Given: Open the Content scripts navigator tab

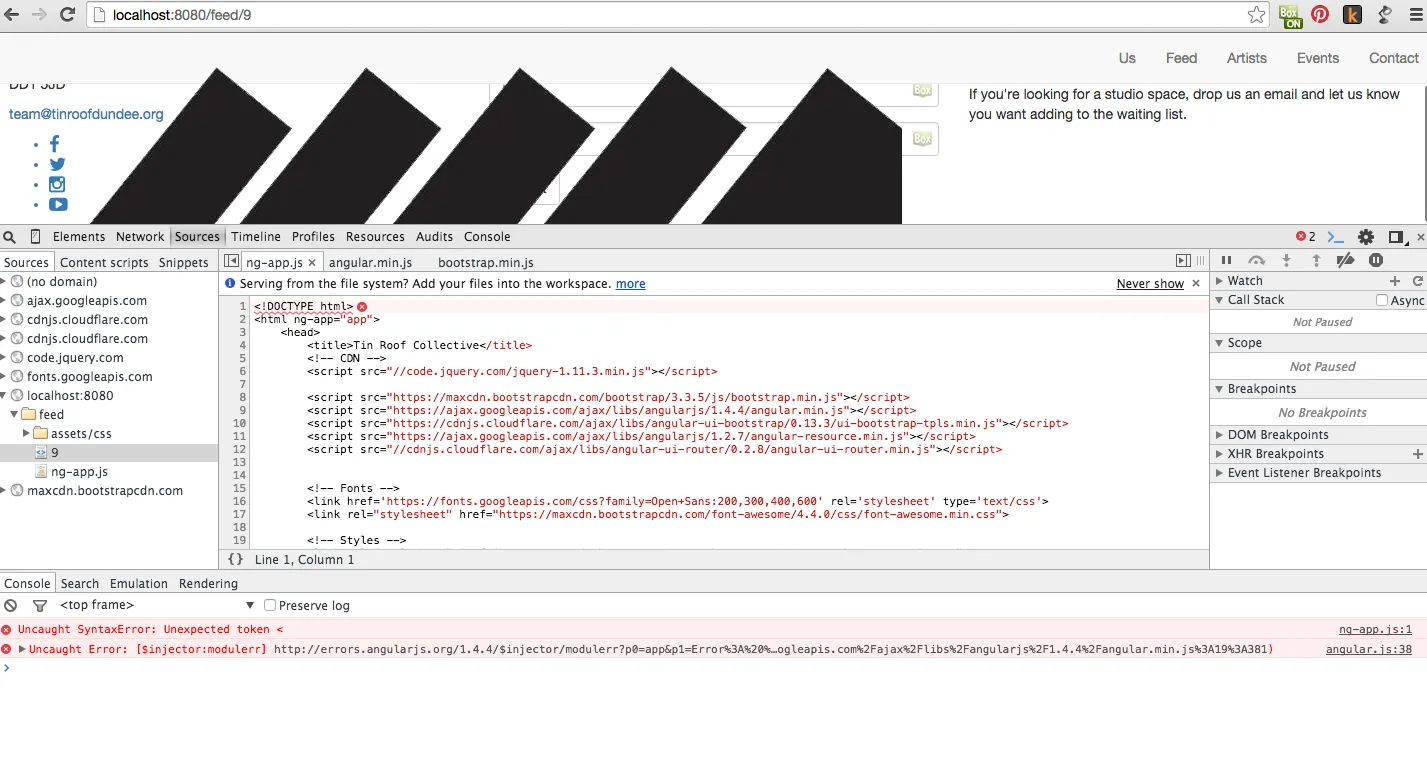Looking at the screenshot, I should tap(104, 263).
